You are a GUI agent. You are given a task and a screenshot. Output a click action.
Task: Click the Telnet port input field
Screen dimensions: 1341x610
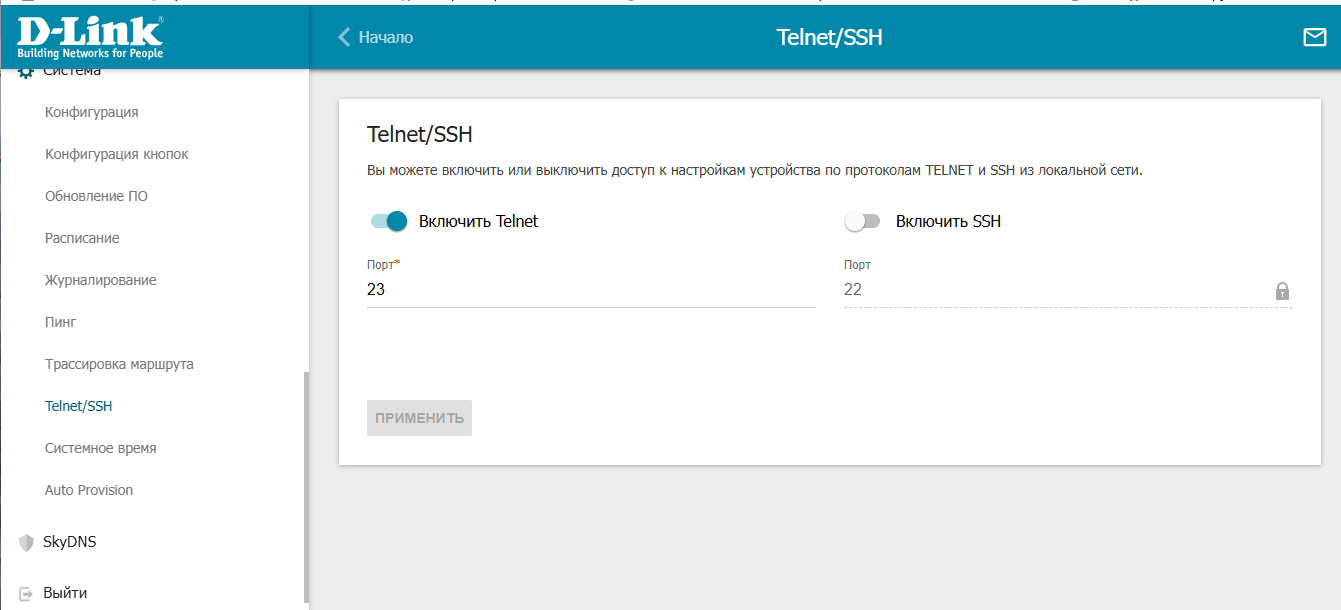tap(591, 289)
